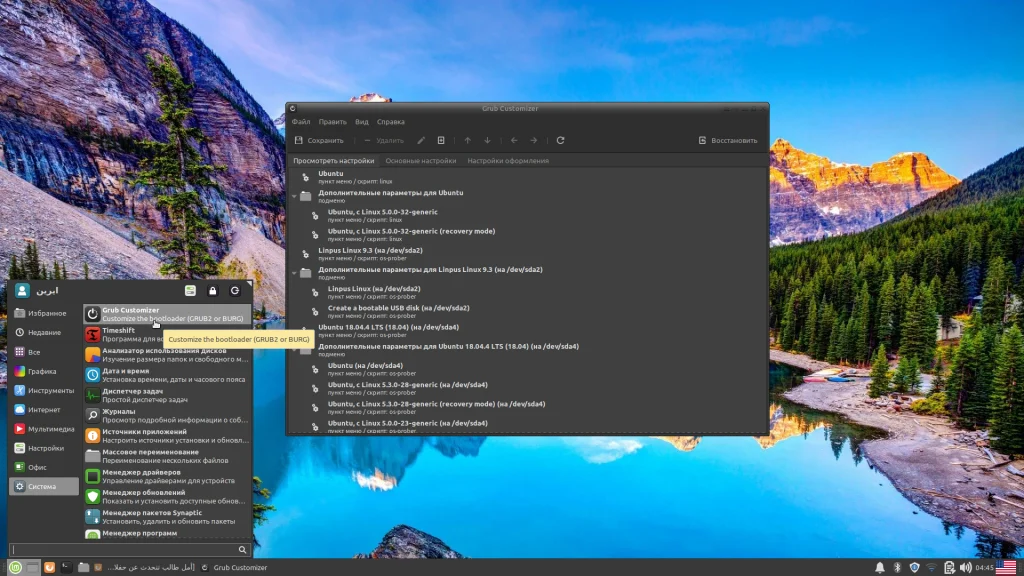Collapse the Linpus Linux 9.3 additional parameters submenu
Screen dimensions: 1024x576
tap(294, 274)
